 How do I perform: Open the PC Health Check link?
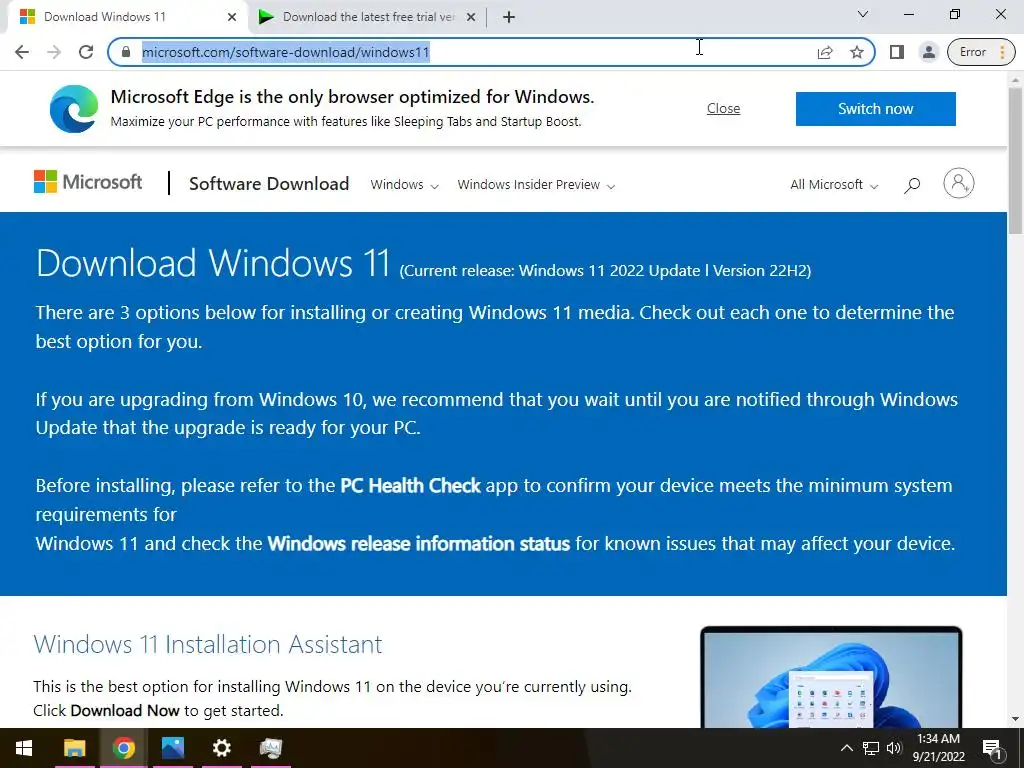coord(410,486)
